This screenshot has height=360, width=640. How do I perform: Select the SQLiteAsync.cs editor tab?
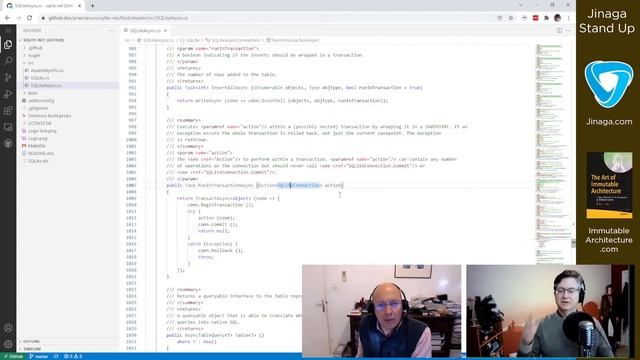(145, 31)
